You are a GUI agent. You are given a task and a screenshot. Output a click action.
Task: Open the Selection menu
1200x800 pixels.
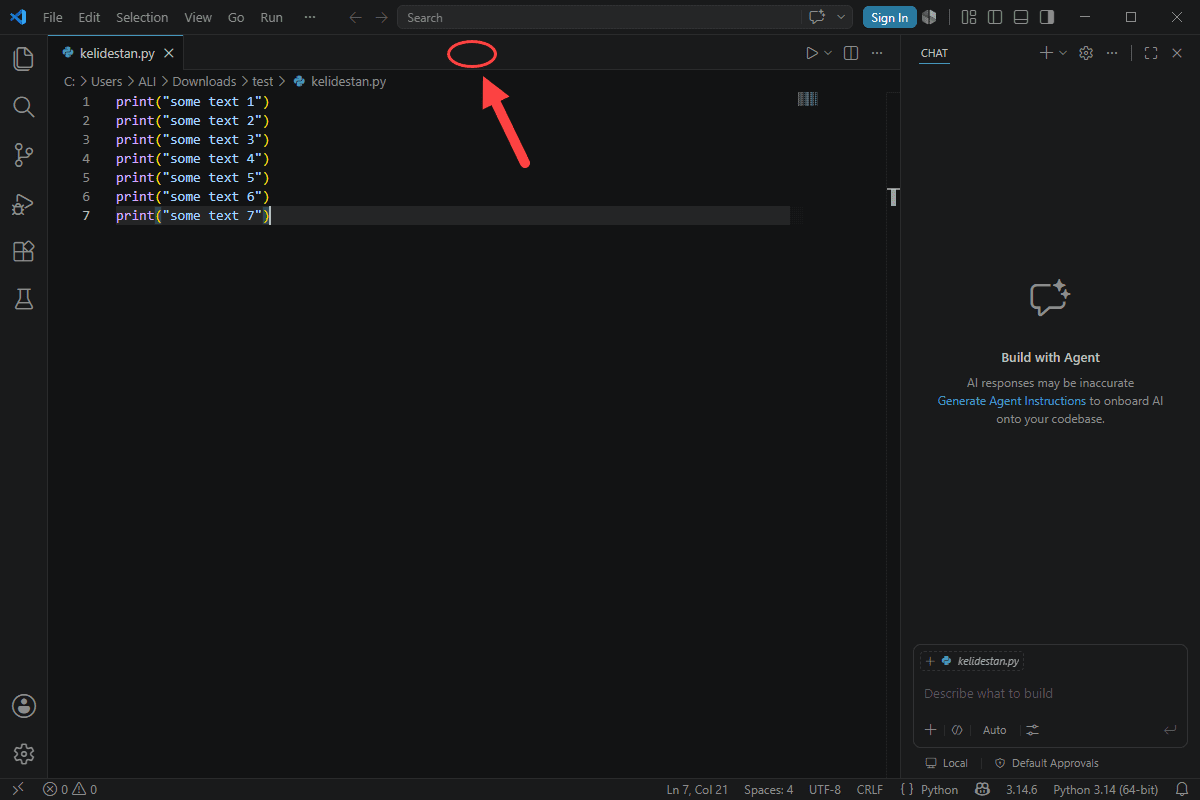pyautogui.click(x=142, y=17)
